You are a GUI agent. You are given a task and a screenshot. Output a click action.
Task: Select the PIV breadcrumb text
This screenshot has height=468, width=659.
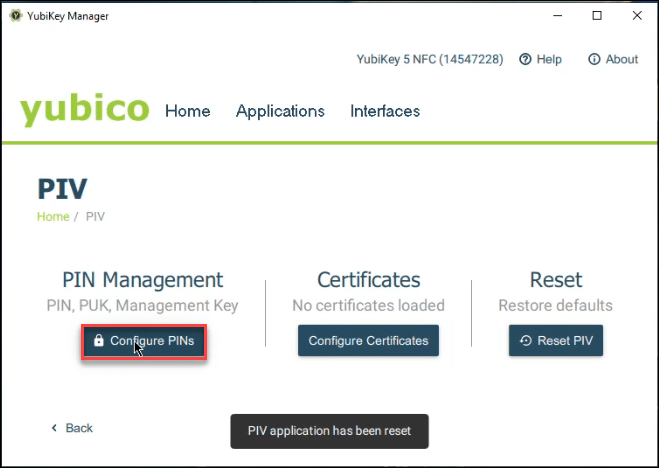(95, 216)
